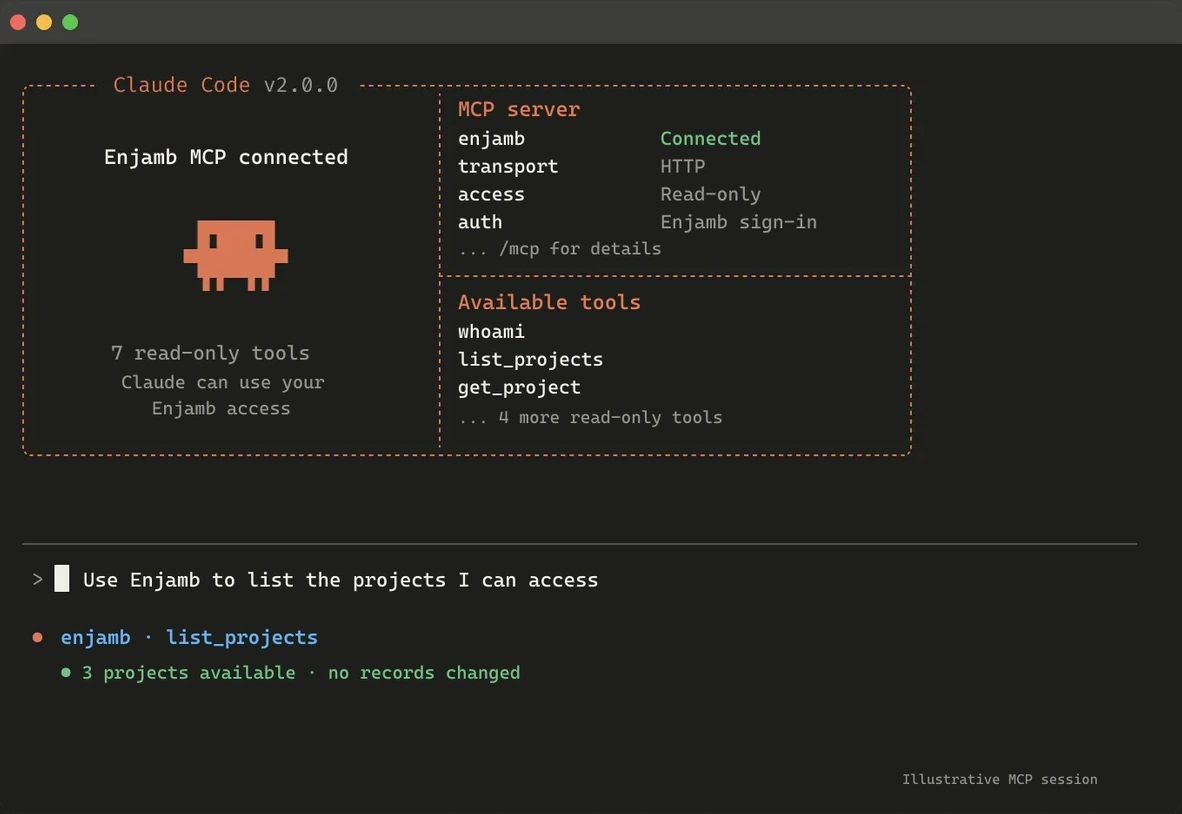Click the 'Illustrative MCP session' caption

(1000, 779)
